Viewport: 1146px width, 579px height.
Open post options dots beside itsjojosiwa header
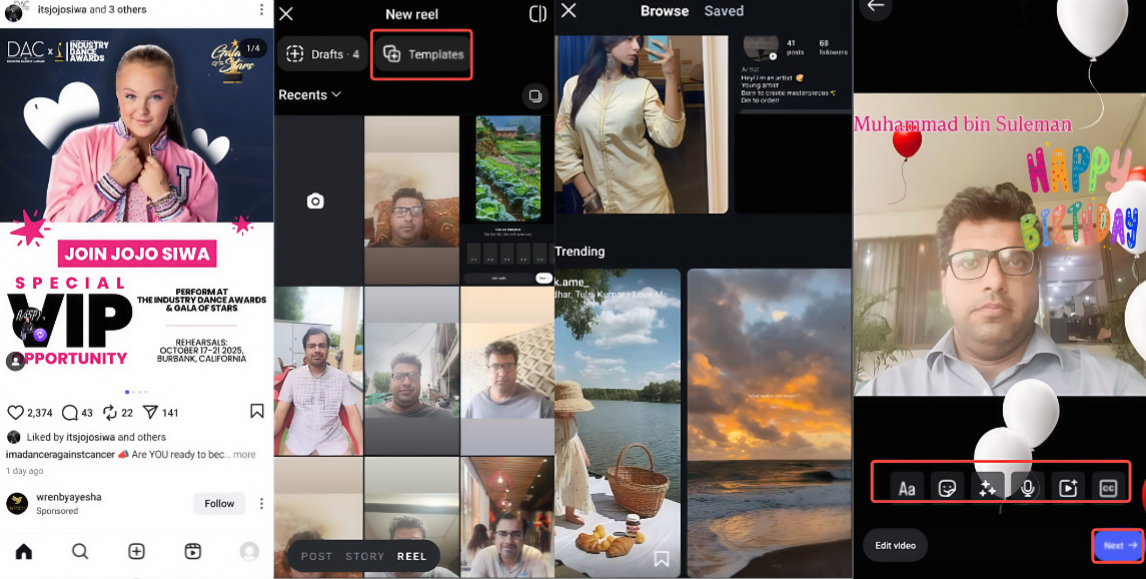tap(261, 10)
